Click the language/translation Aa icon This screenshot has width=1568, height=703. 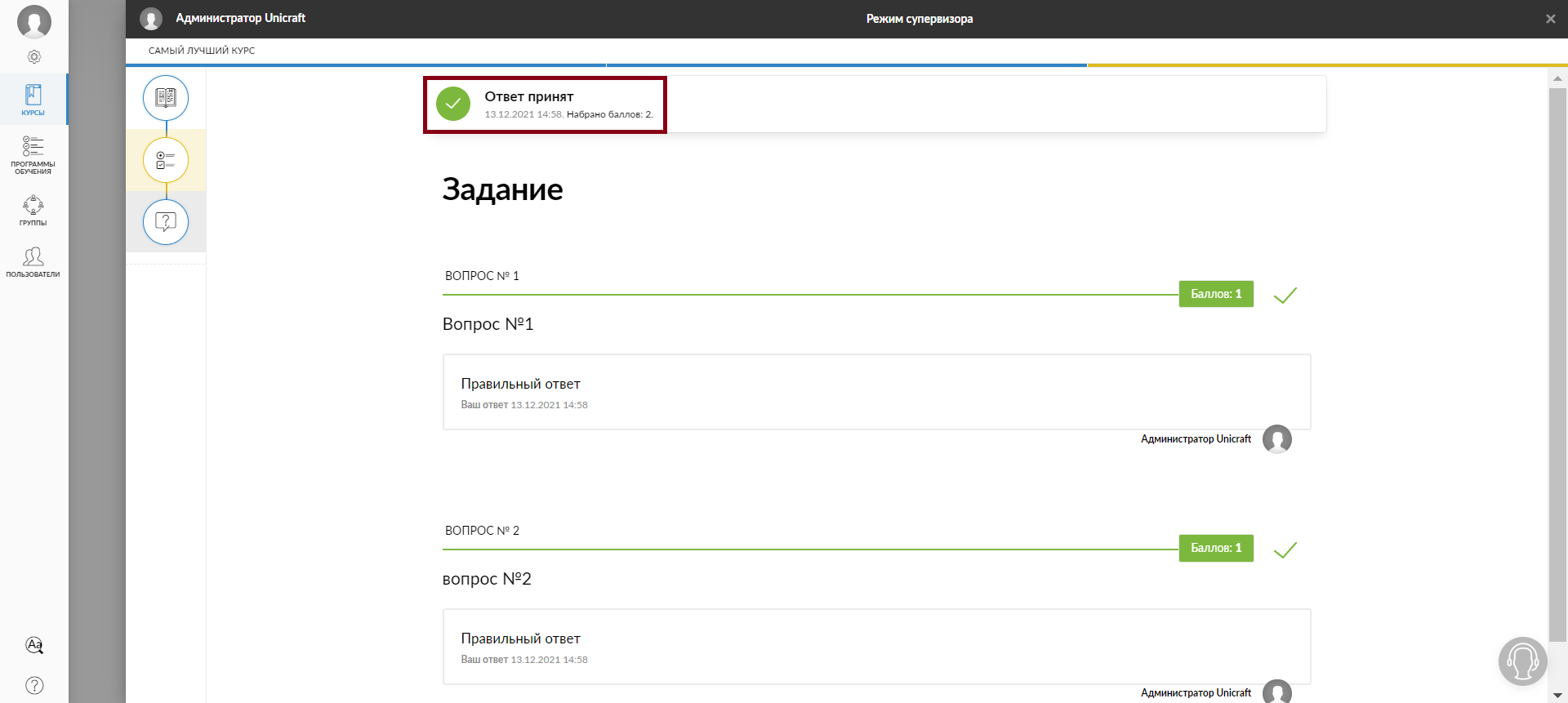coord(34,645)
